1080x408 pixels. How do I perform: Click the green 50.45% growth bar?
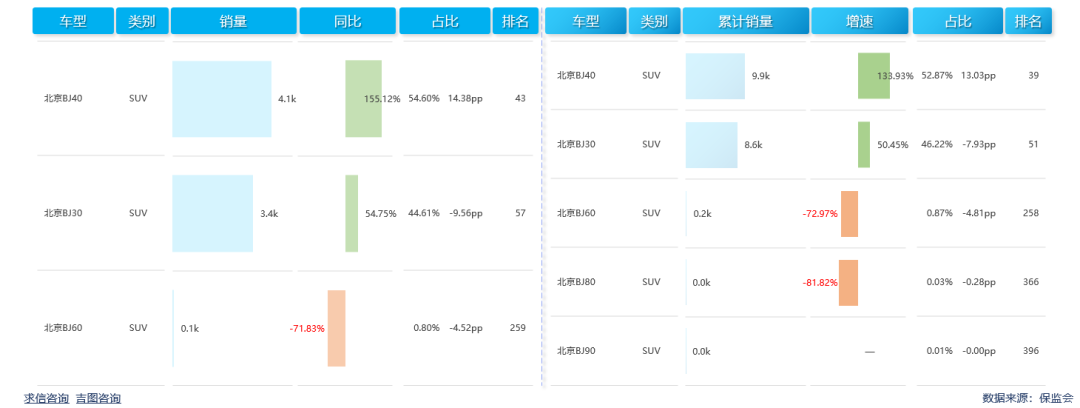864,145
